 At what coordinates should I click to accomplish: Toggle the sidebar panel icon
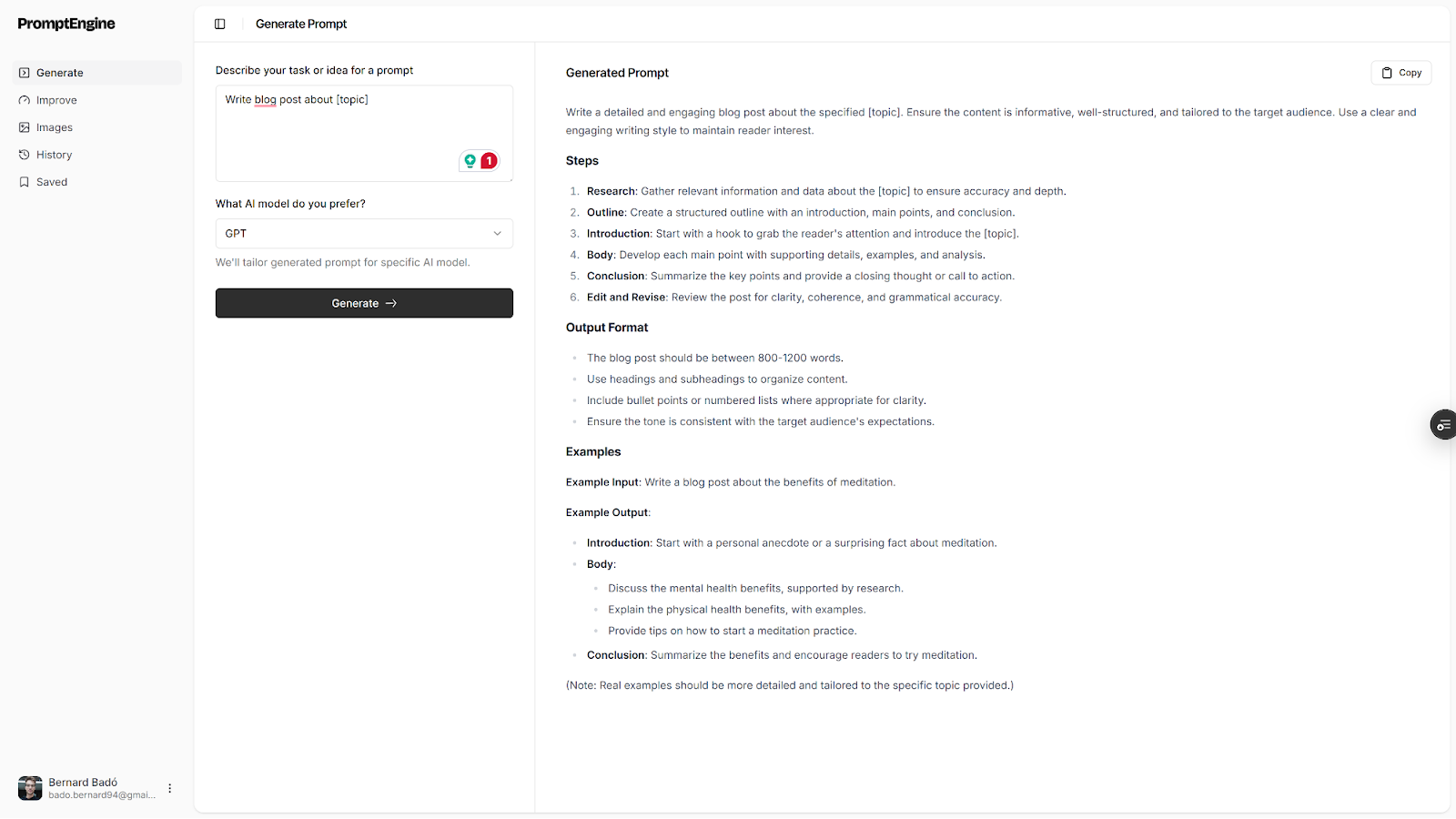[219, 25]
